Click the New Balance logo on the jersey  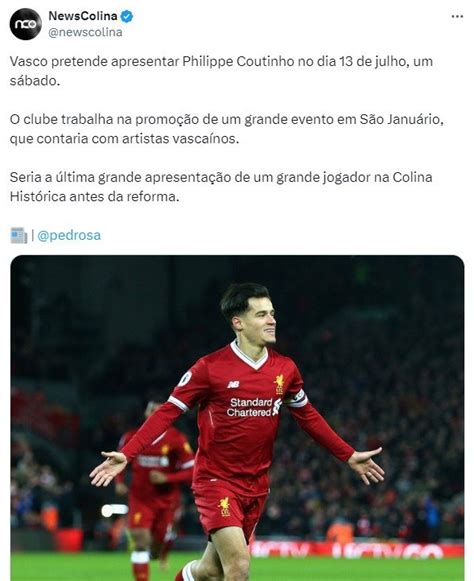pyautogui.click(x=233, y=385)
